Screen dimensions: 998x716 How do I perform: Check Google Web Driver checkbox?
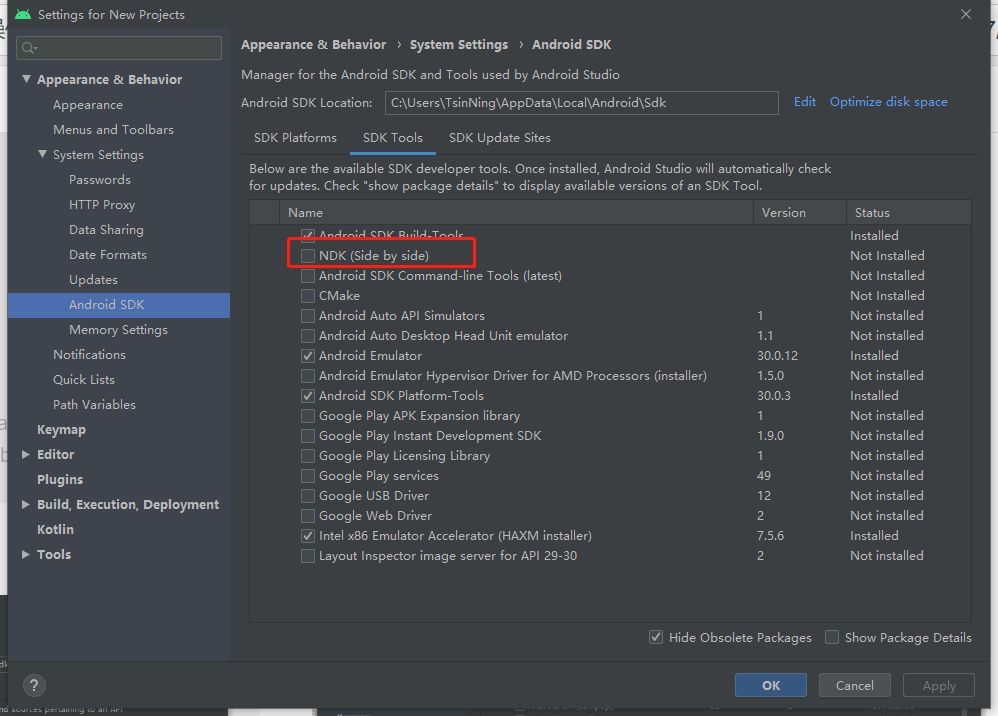pos(308,516)
